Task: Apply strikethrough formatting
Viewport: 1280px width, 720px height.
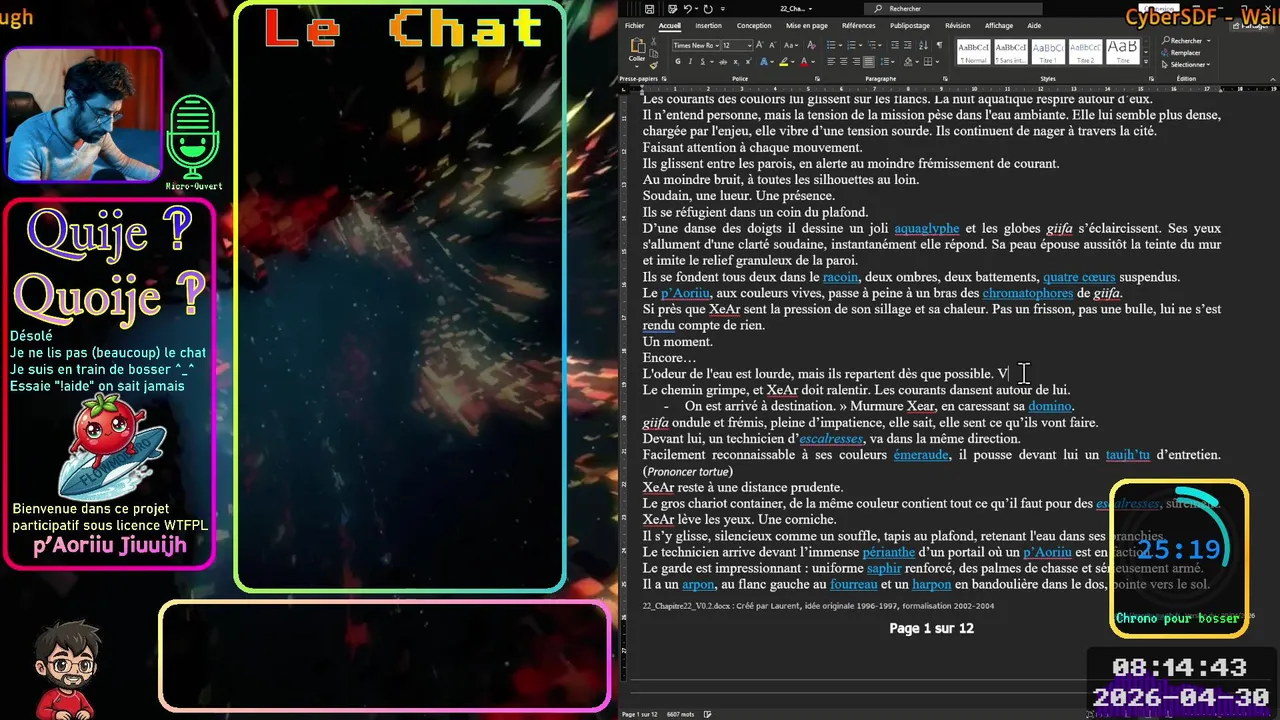Action: tap(723, 62)
